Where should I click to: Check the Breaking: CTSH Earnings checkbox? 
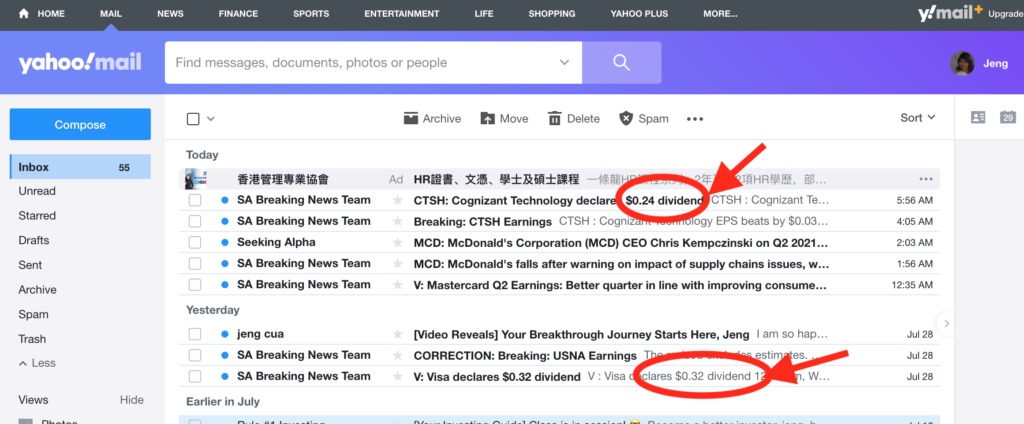195,221
